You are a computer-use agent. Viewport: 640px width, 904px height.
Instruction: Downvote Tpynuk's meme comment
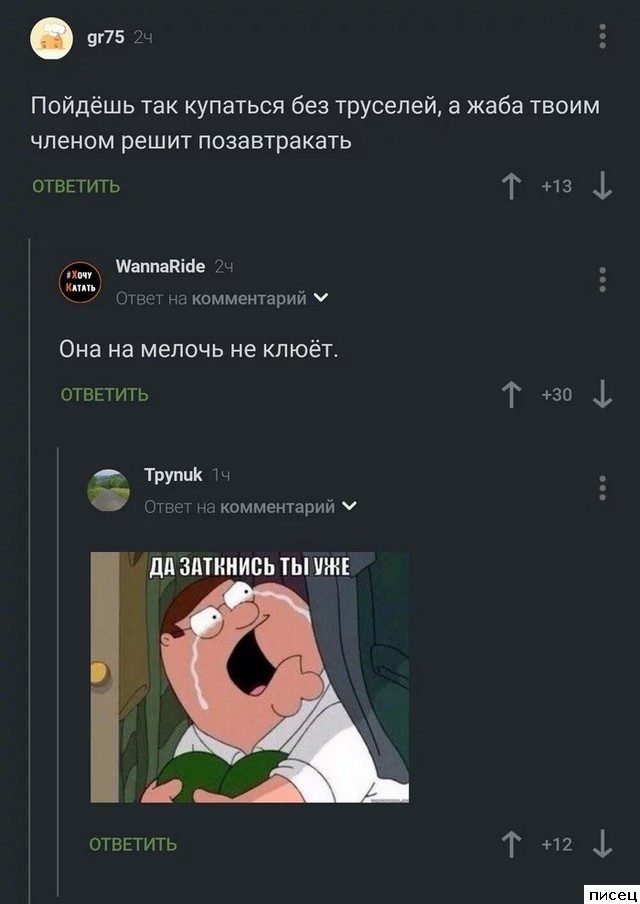[603, 845]
